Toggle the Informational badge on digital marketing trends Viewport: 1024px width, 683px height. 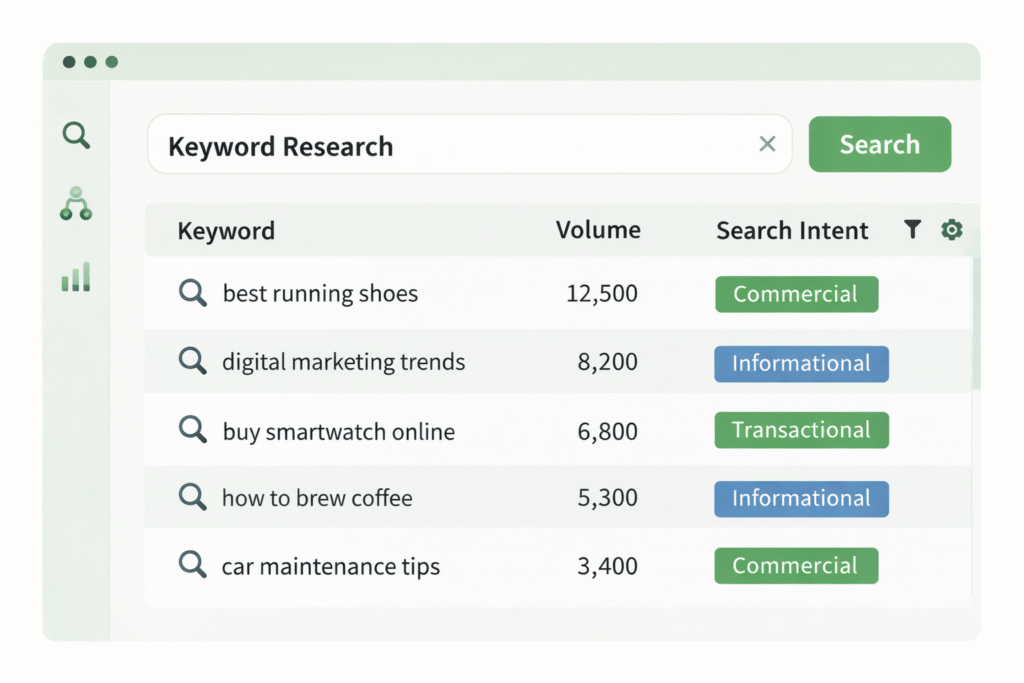801,363
